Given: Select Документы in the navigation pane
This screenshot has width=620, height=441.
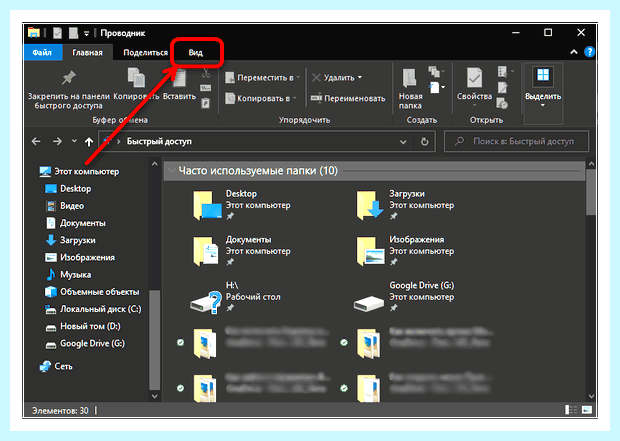Looking at the screenshot, I should click(x=76, y=223).
